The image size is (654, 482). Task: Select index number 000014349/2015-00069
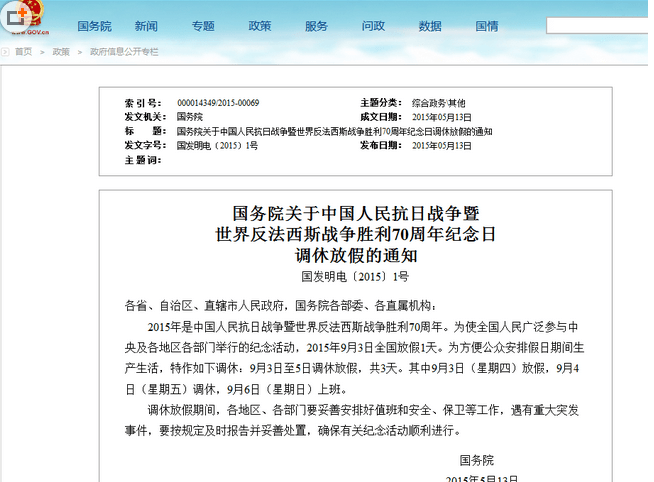coord(218,103)
